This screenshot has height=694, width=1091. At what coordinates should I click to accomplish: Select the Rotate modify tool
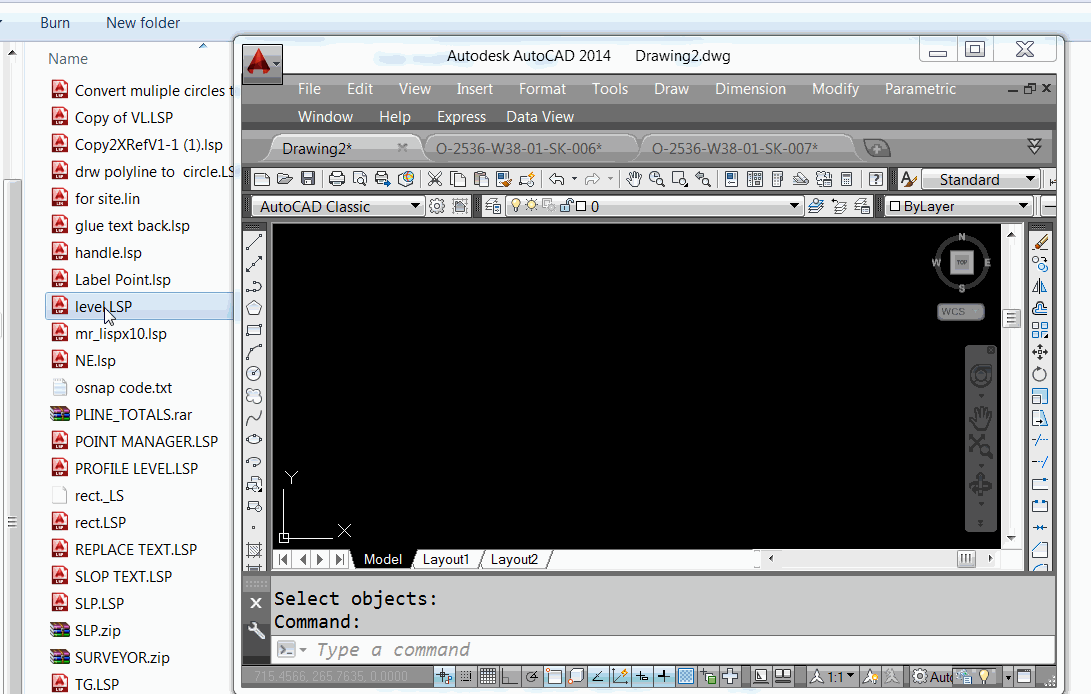(x=1040, y=374)
